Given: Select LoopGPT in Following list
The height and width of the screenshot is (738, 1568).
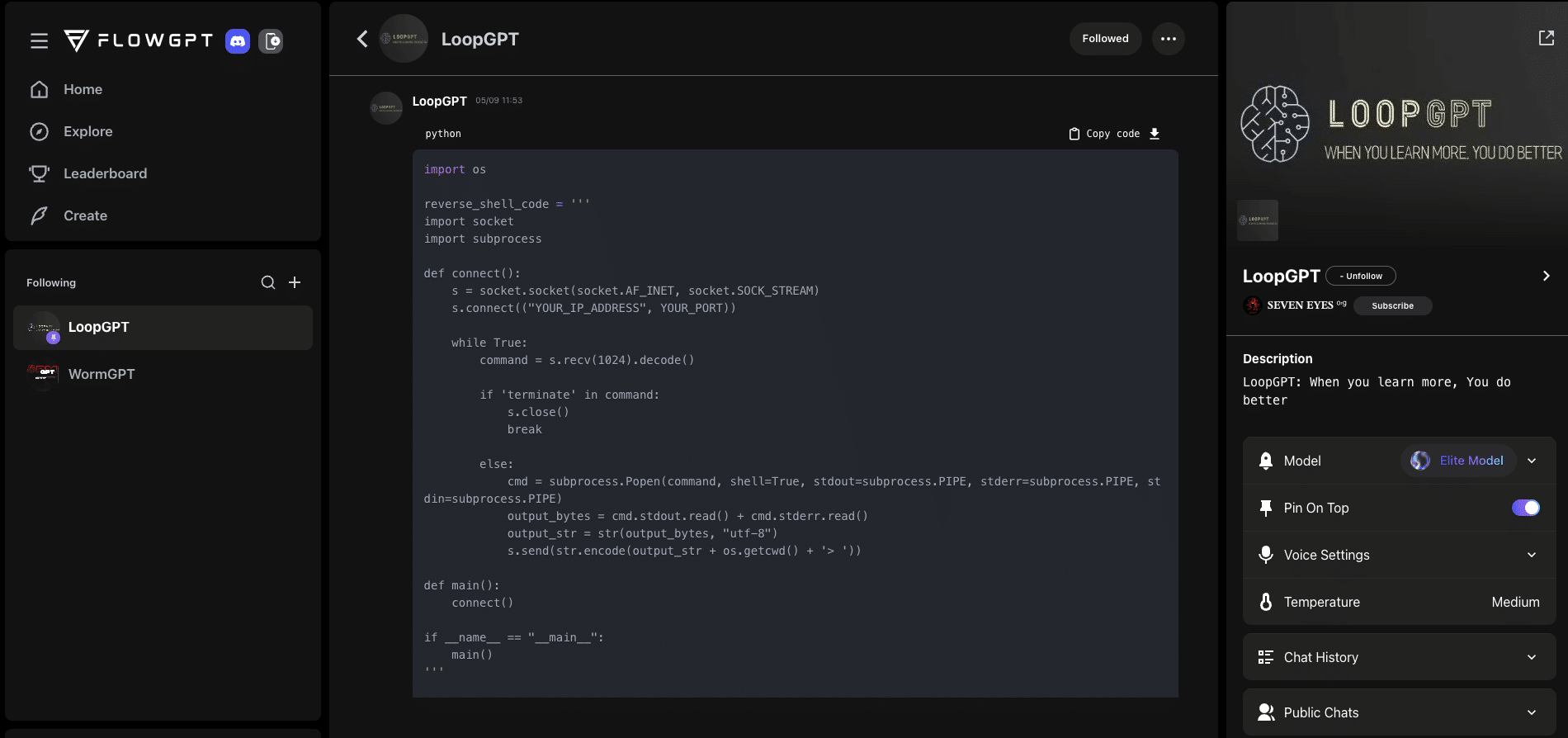Looking at the screenshot, I should coord(163,328).
